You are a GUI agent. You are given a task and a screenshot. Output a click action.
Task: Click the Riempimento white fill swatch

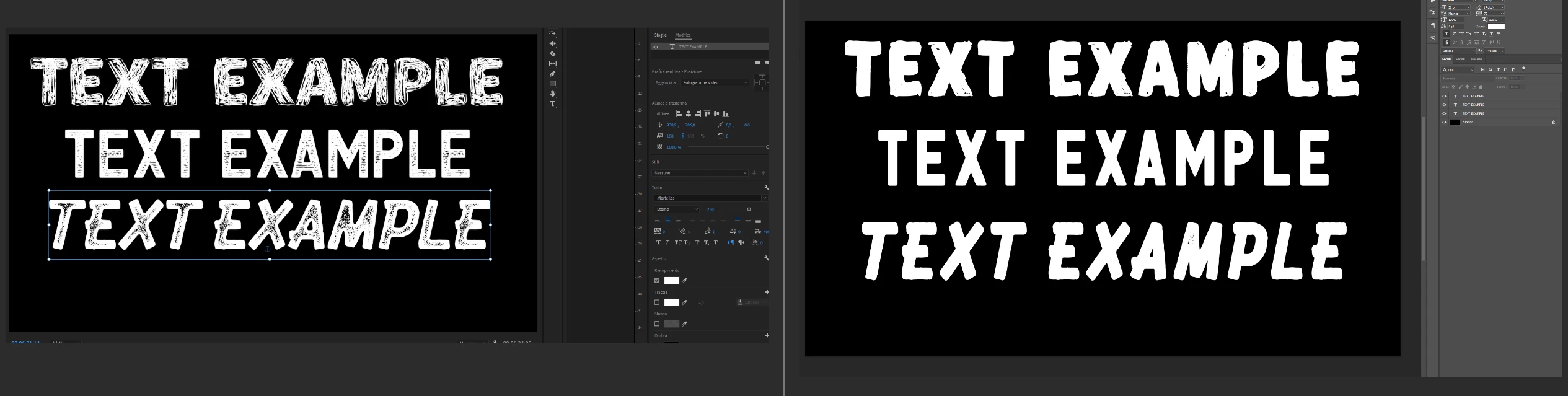[672, 281]
